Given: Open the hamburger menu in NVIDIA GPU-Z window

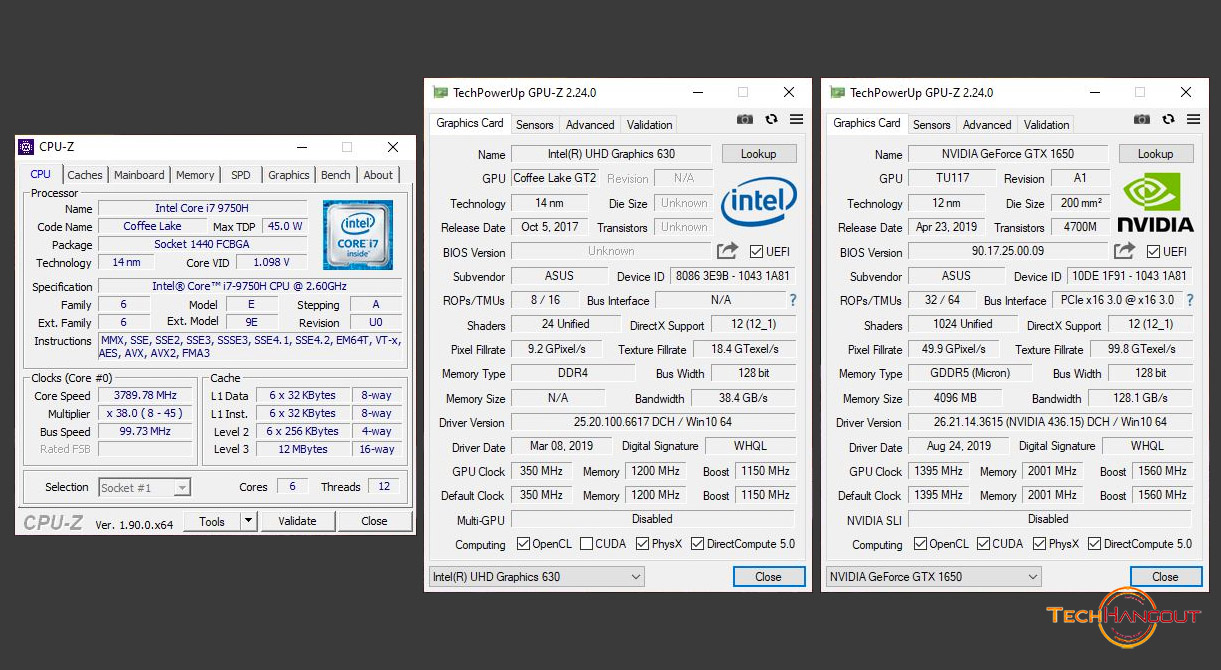Looking at the screenshot, I should (1193, 119).
